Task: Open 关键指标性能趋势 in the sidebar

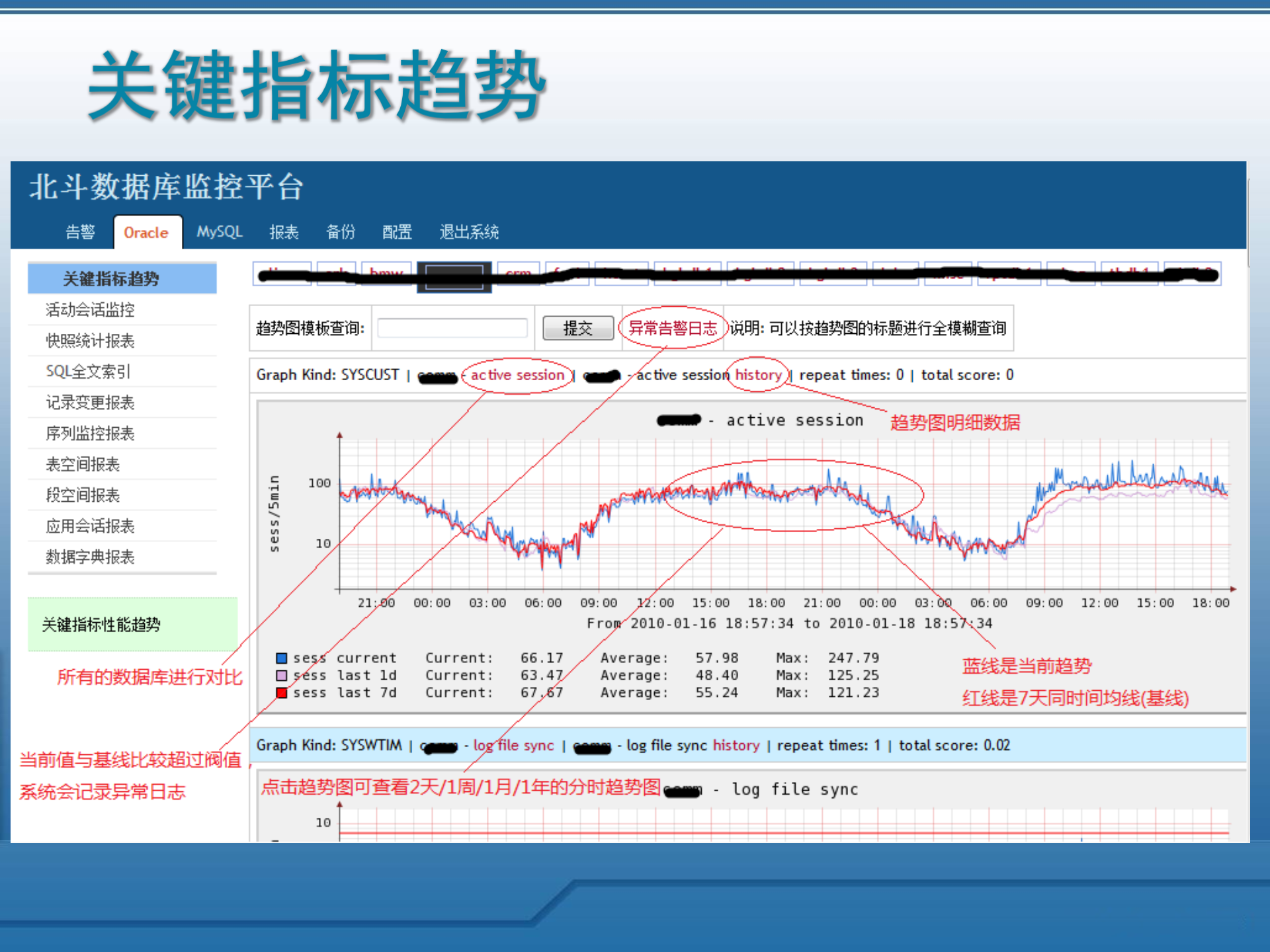Action: (x=101, y=624)
